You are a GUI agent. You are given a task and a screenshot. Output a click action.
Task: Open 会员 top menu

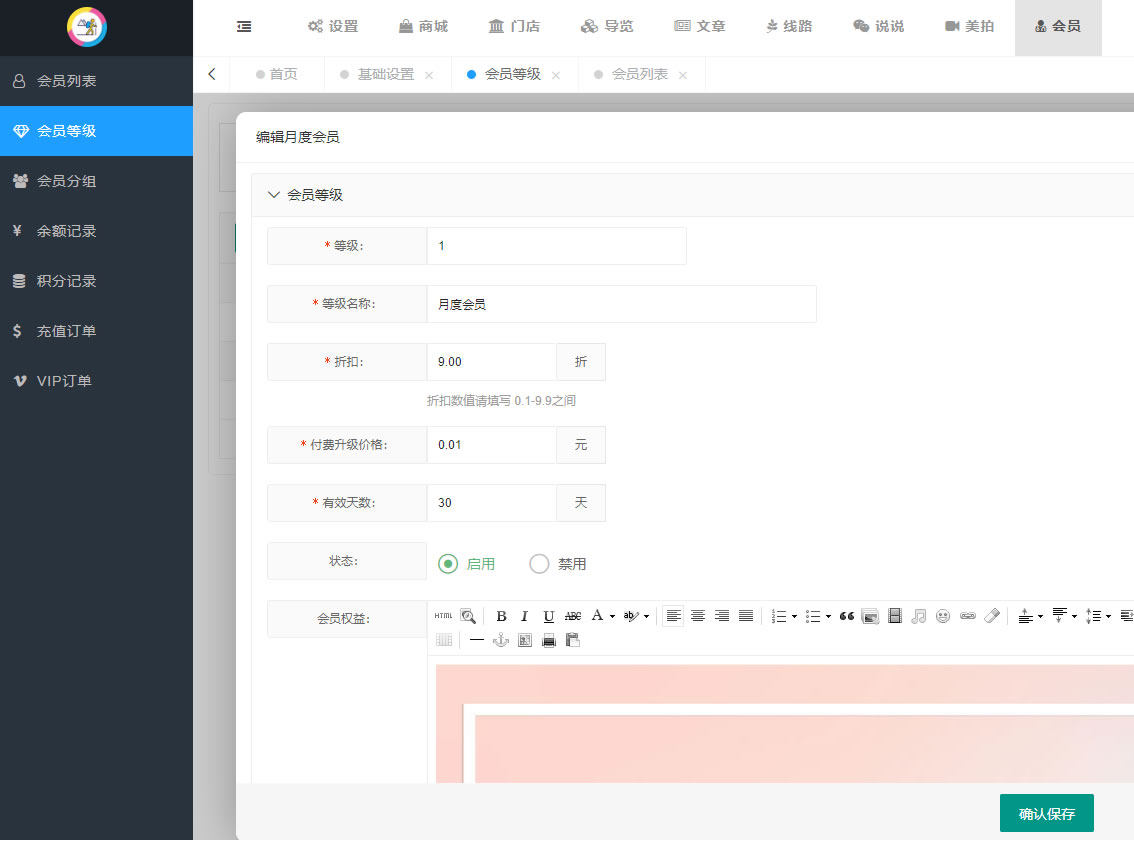tap(1058, 27)
